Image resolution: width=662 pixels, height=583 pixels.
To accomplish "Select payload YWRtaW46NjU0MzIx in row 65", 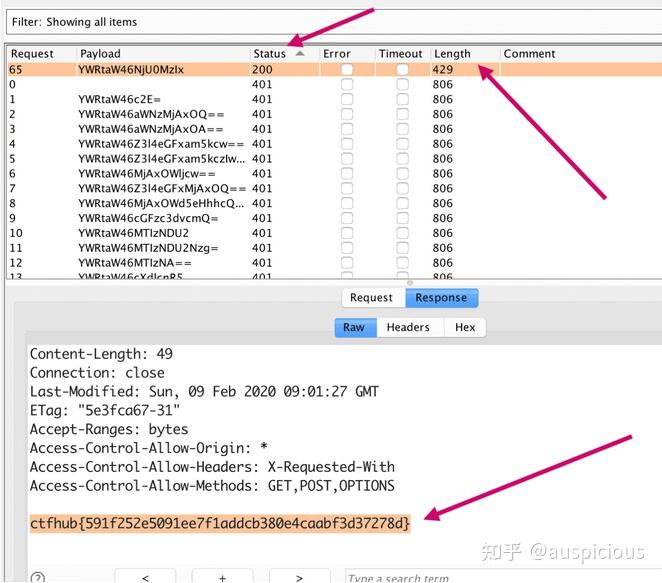I will click(131, 69).
